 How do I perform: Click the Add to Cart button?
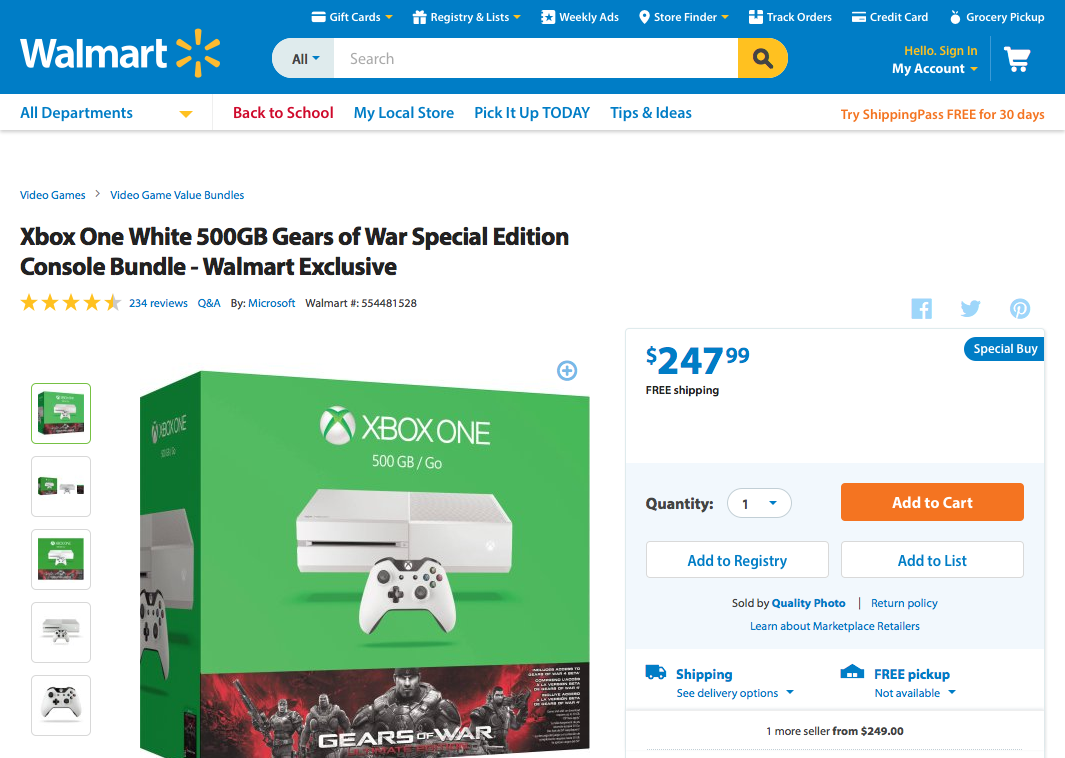point(932,502)
